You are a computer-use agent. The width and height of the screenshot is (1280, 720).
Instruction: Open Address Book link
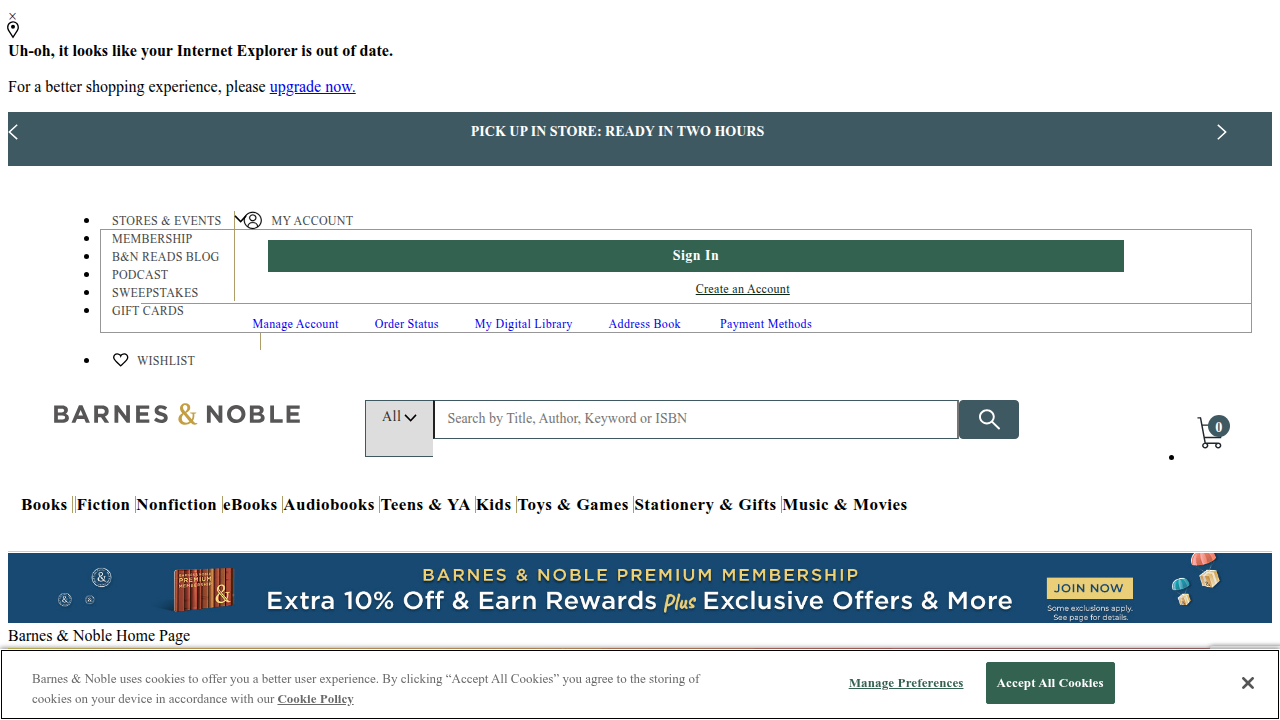pyautogui.click(x=644, y=324)
